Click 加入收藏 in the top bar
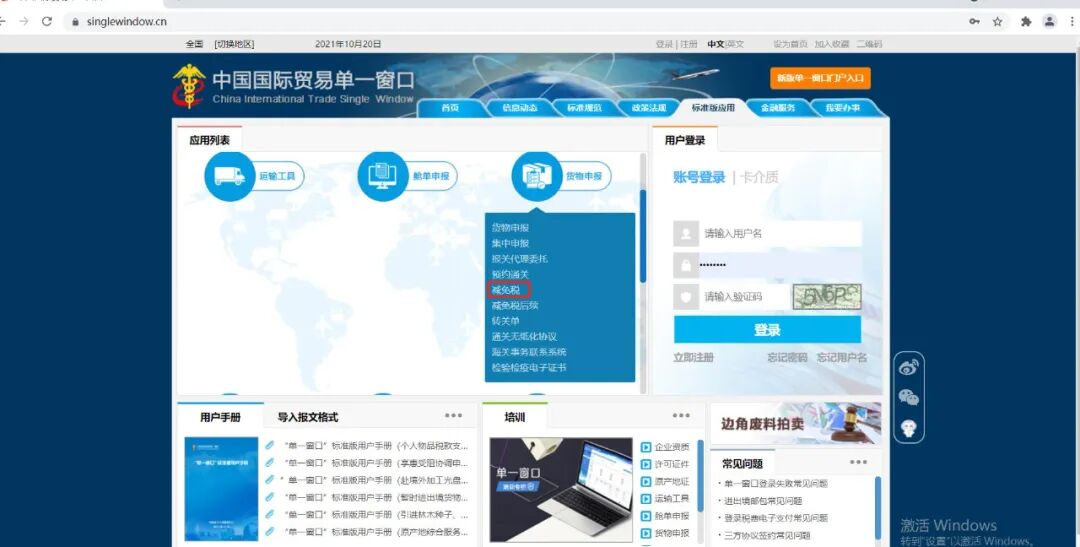Viewport: 1080px width, 547px height. pos(832,44)
